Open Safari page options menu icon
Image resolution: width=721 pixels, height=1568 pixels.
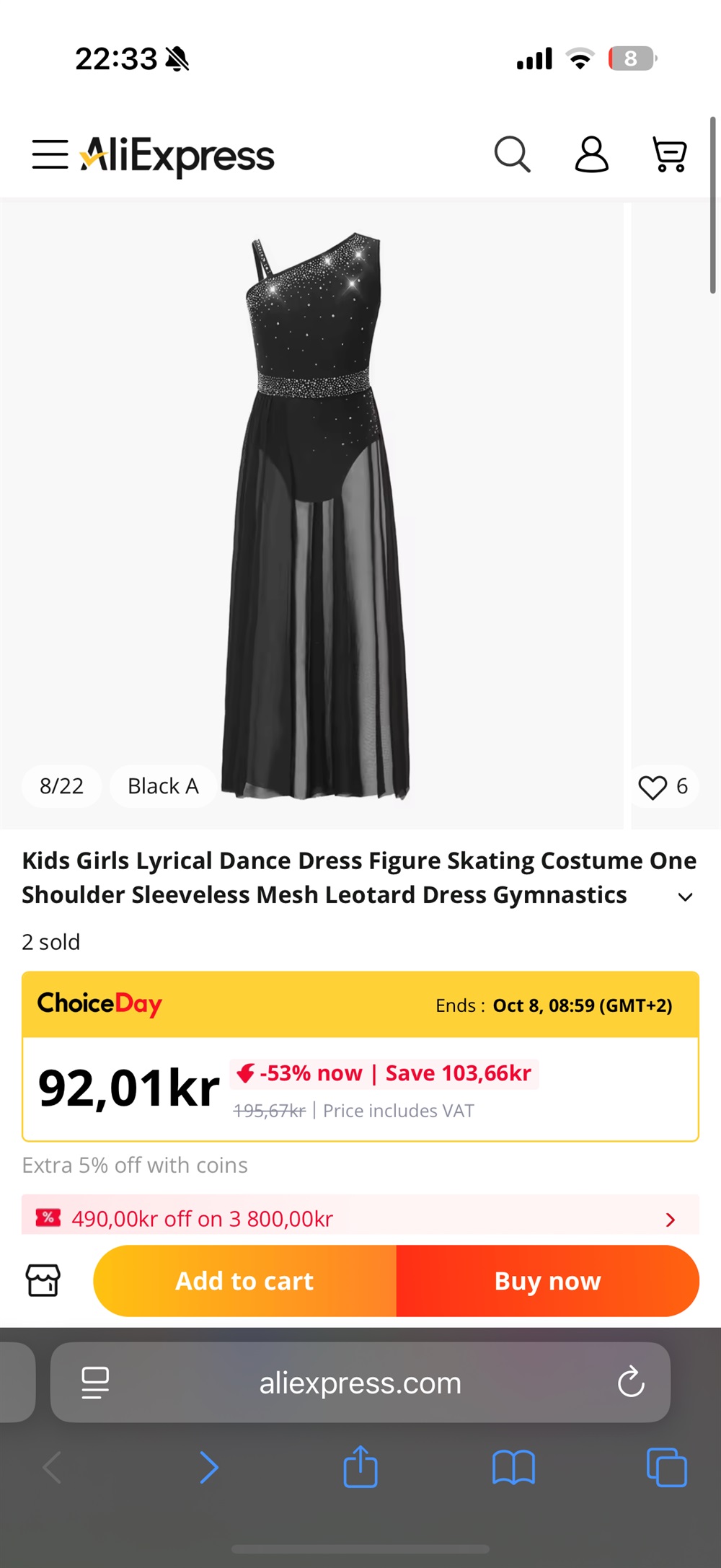[95, 1383]
